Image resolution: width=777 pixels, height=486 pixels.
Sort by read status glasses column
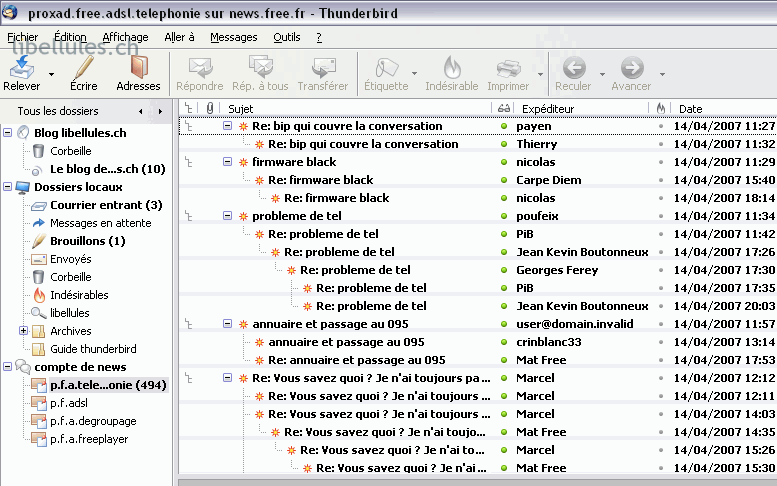tap(504, 108)
